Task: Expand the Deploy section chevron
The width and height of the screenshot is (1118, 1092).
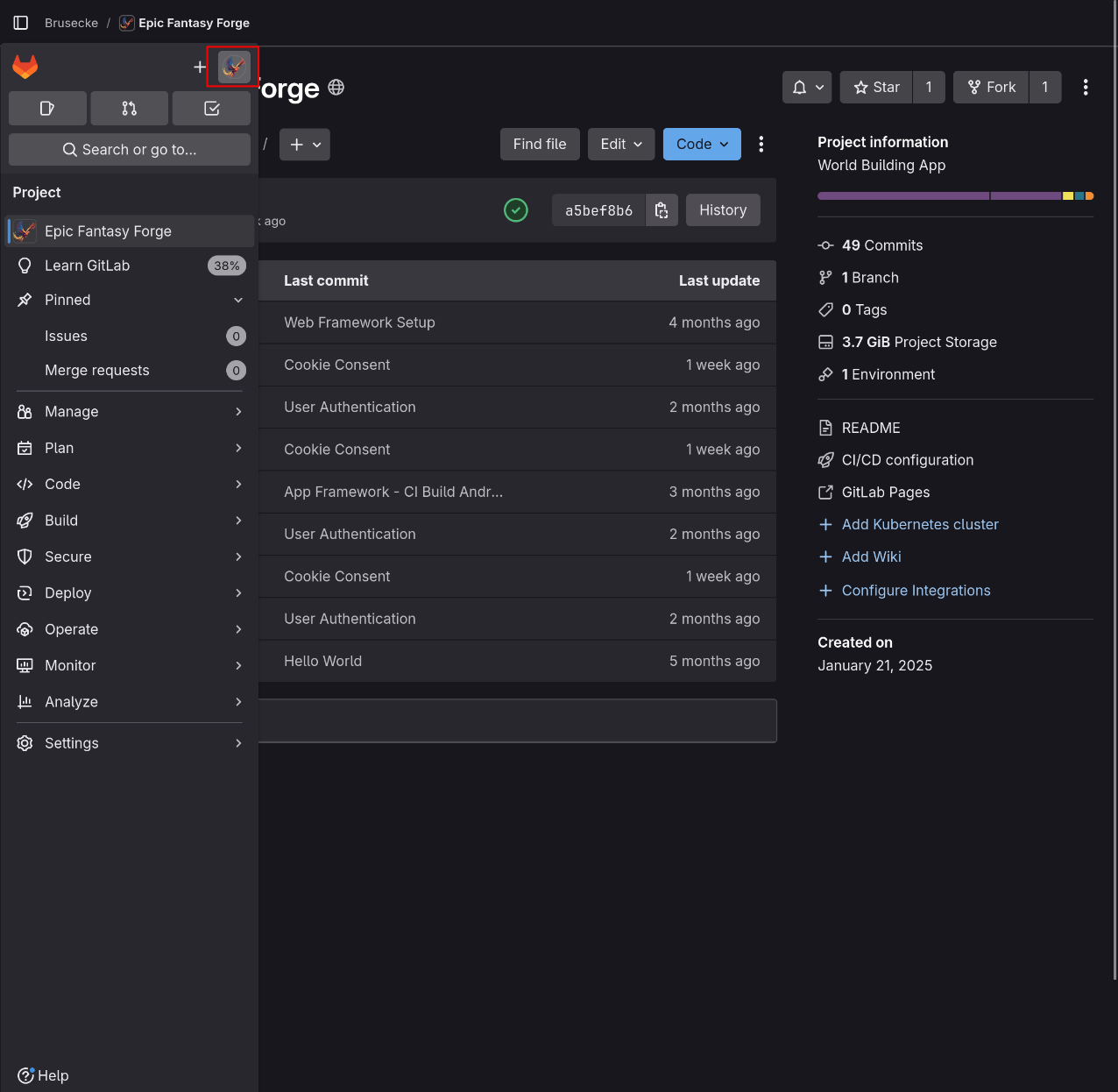Action: pos(238,593)
